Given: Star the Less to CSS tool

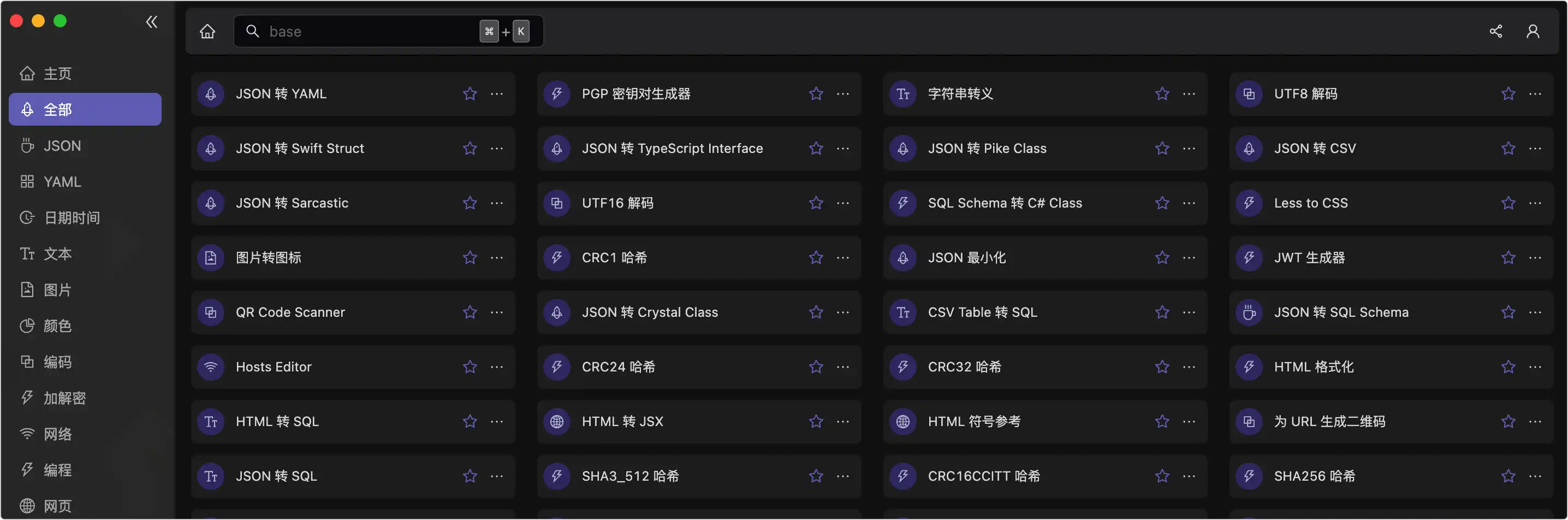Looking at the screenshot, I should pyautogui.click(x=1508, y=203).
